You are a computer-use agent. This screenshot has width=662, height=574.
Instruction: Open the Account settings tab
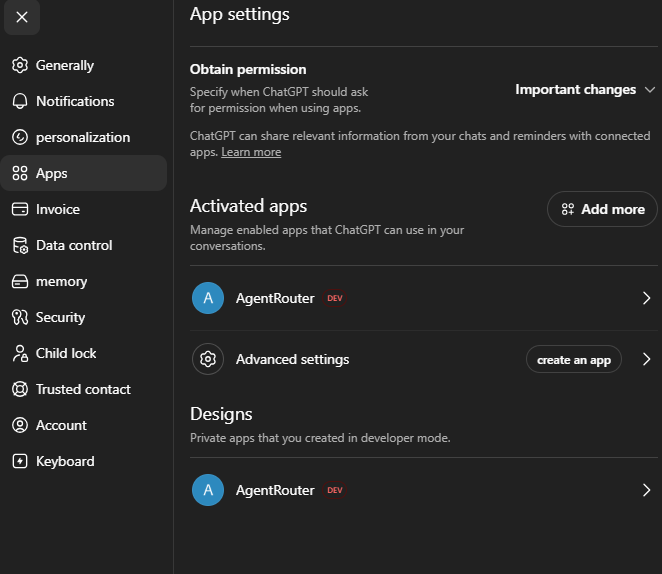click(84, 425)
